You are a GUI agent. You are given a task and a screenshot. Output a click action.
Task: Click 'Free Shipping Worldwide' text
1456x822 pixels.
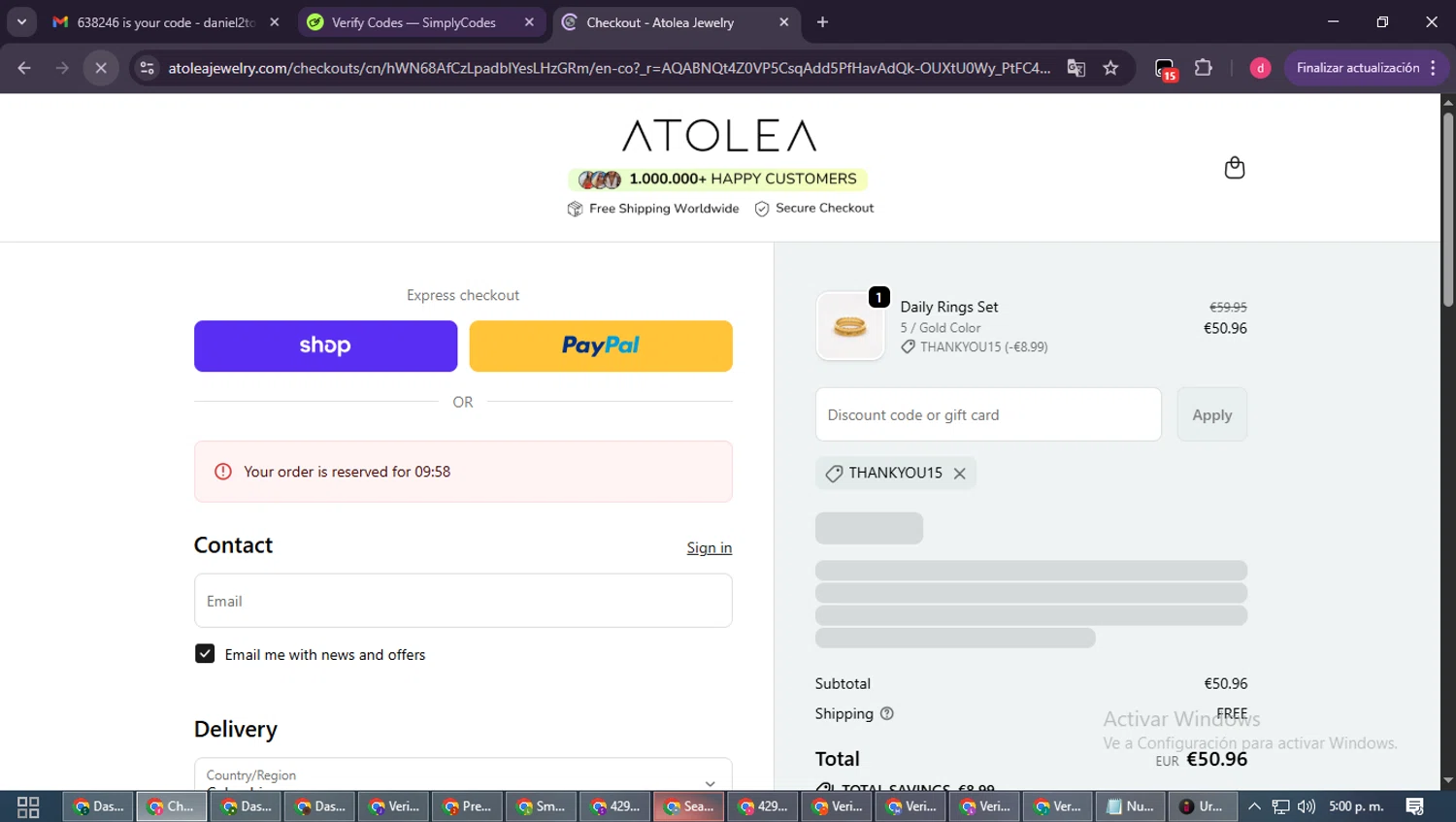click(x=664, y=209)
